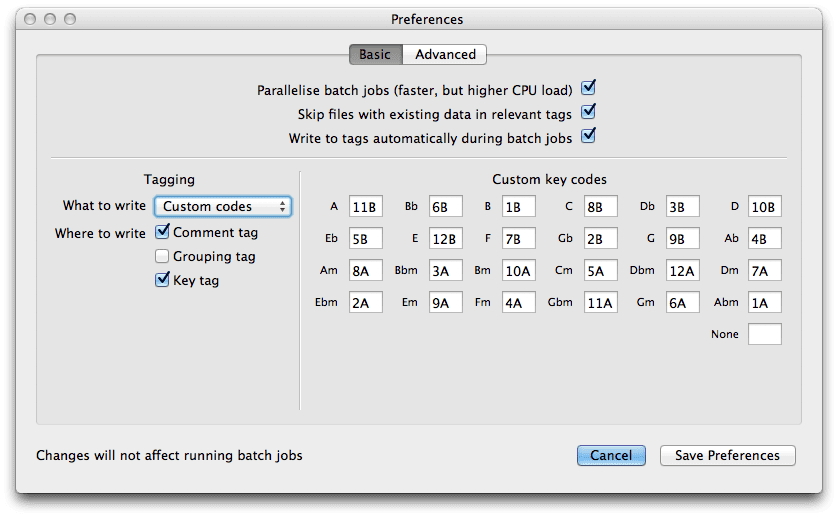Select the Basic tab
The width and height of the screenshot is (838, 517).
[375, 55]
